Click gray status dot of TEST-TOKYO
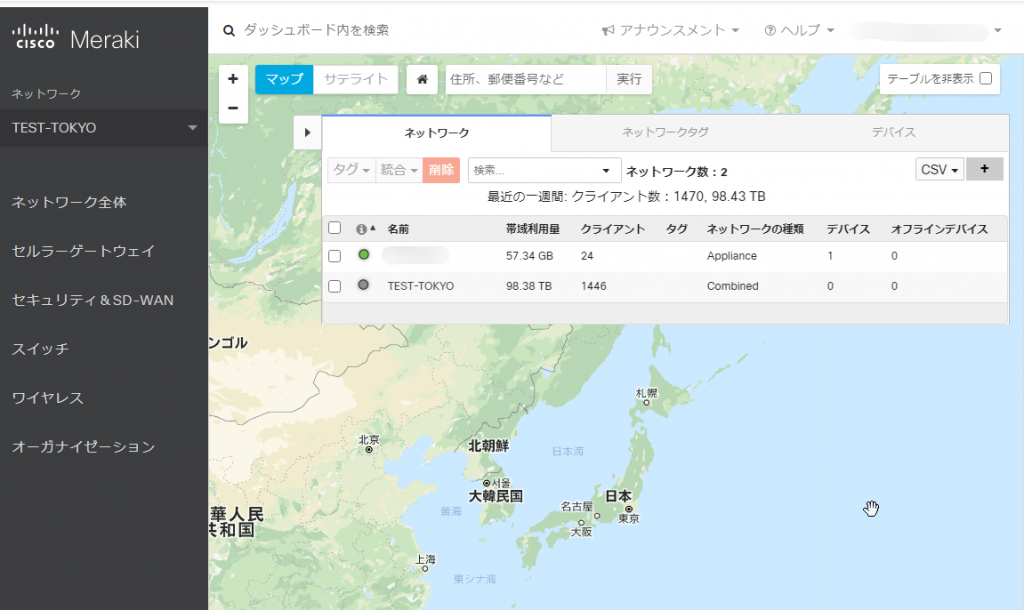The width and height of the screenshot is (1024, 610). pos(364,285)
